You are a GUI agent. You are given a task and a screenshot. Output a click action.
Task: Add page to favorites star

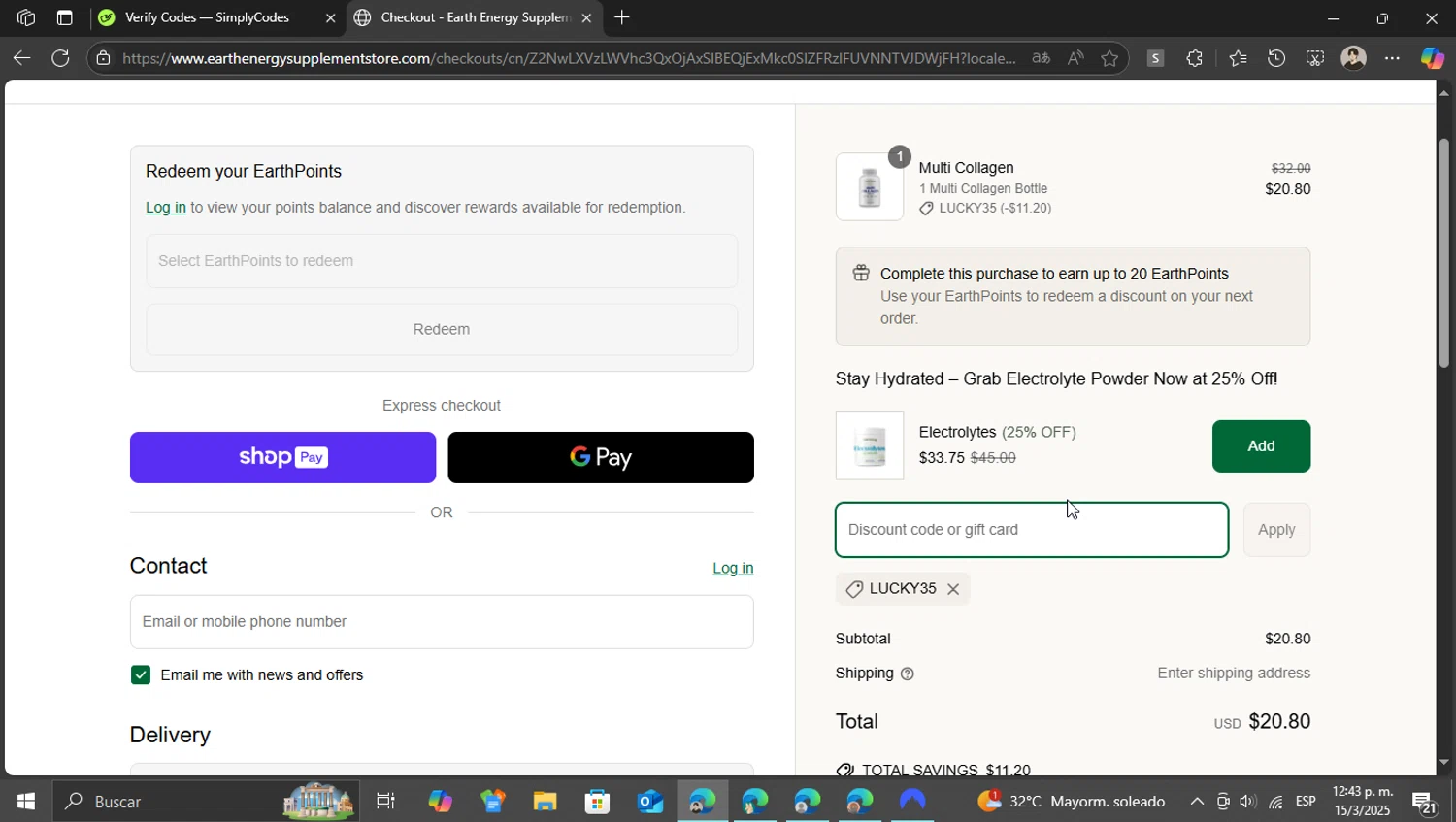click(x=1109, y=58)
